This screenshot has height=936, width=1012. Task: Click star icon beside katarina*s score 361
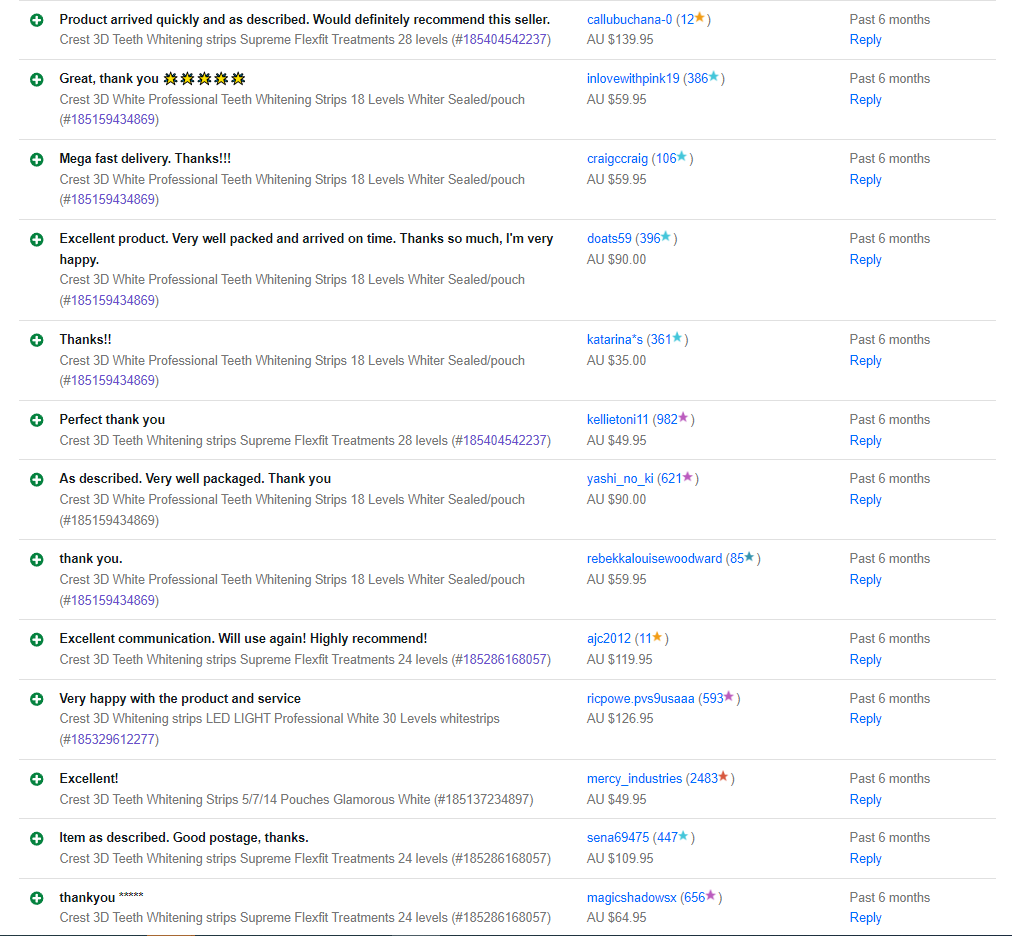(x=677, y=337)
